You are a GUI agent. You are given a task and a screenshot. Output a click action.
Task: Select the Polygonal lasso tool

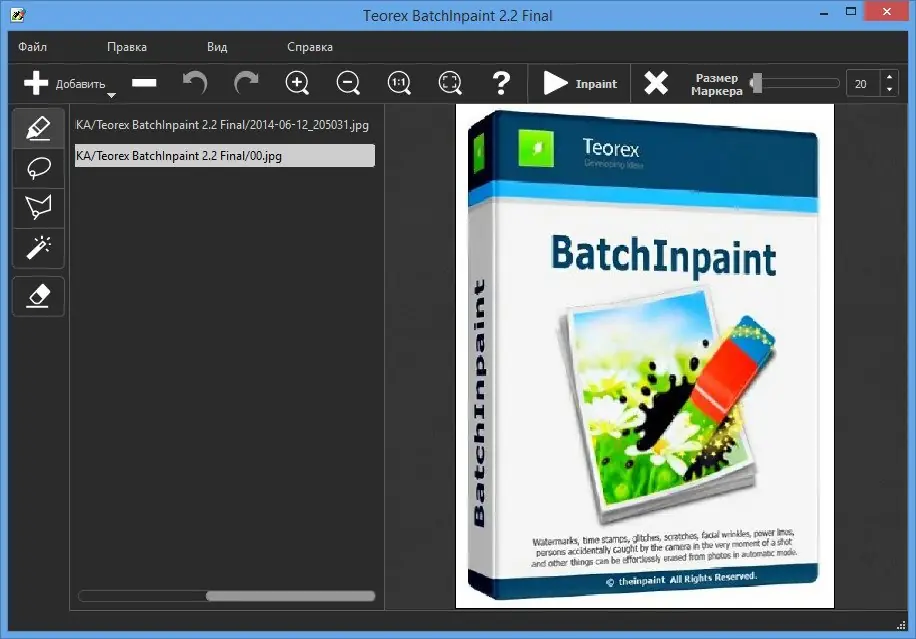click(x=39, y=208)
